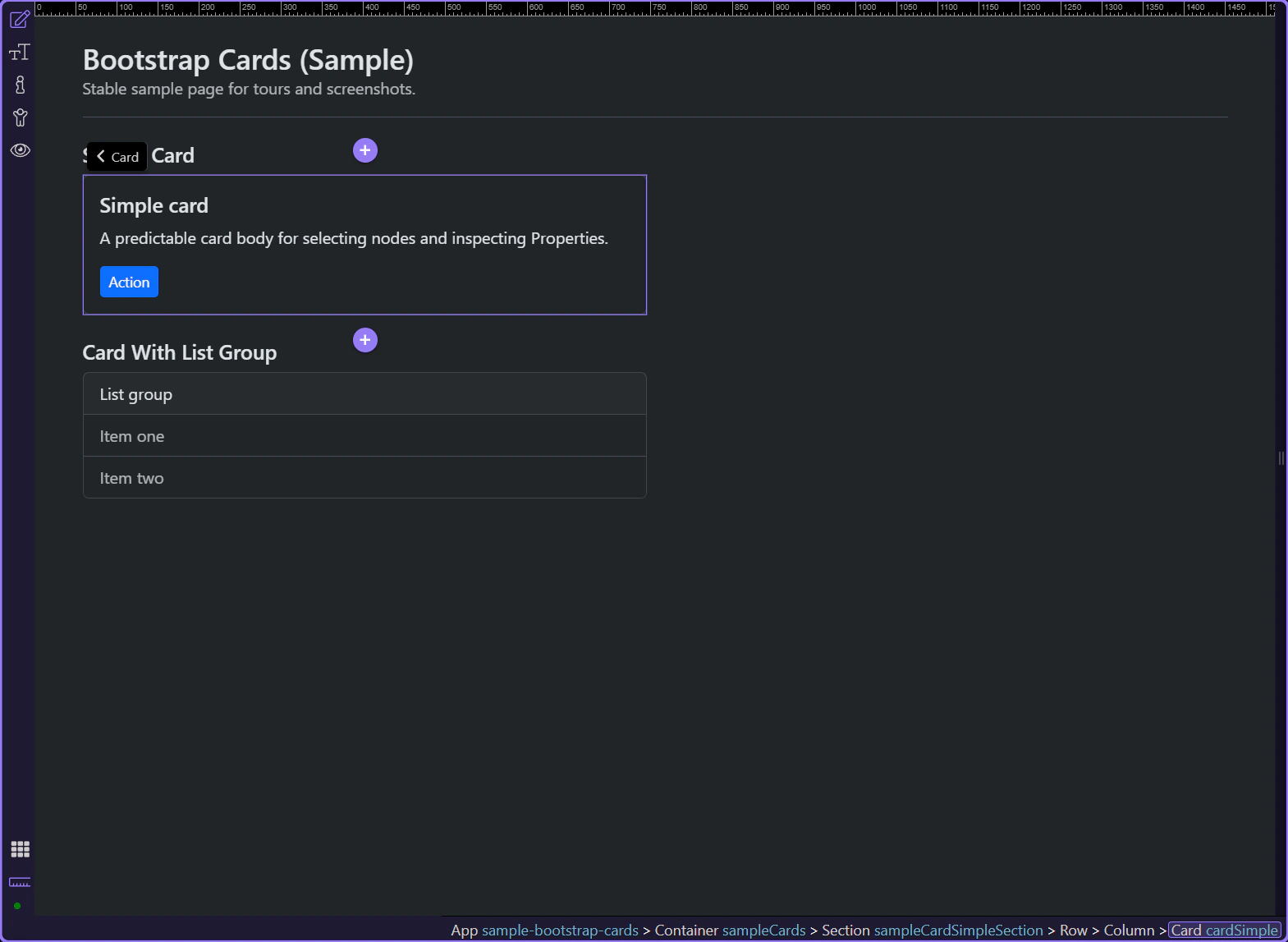Activate the text size tool icon
The height and width of the screenshot is (942, 1288).
(20, 53)
